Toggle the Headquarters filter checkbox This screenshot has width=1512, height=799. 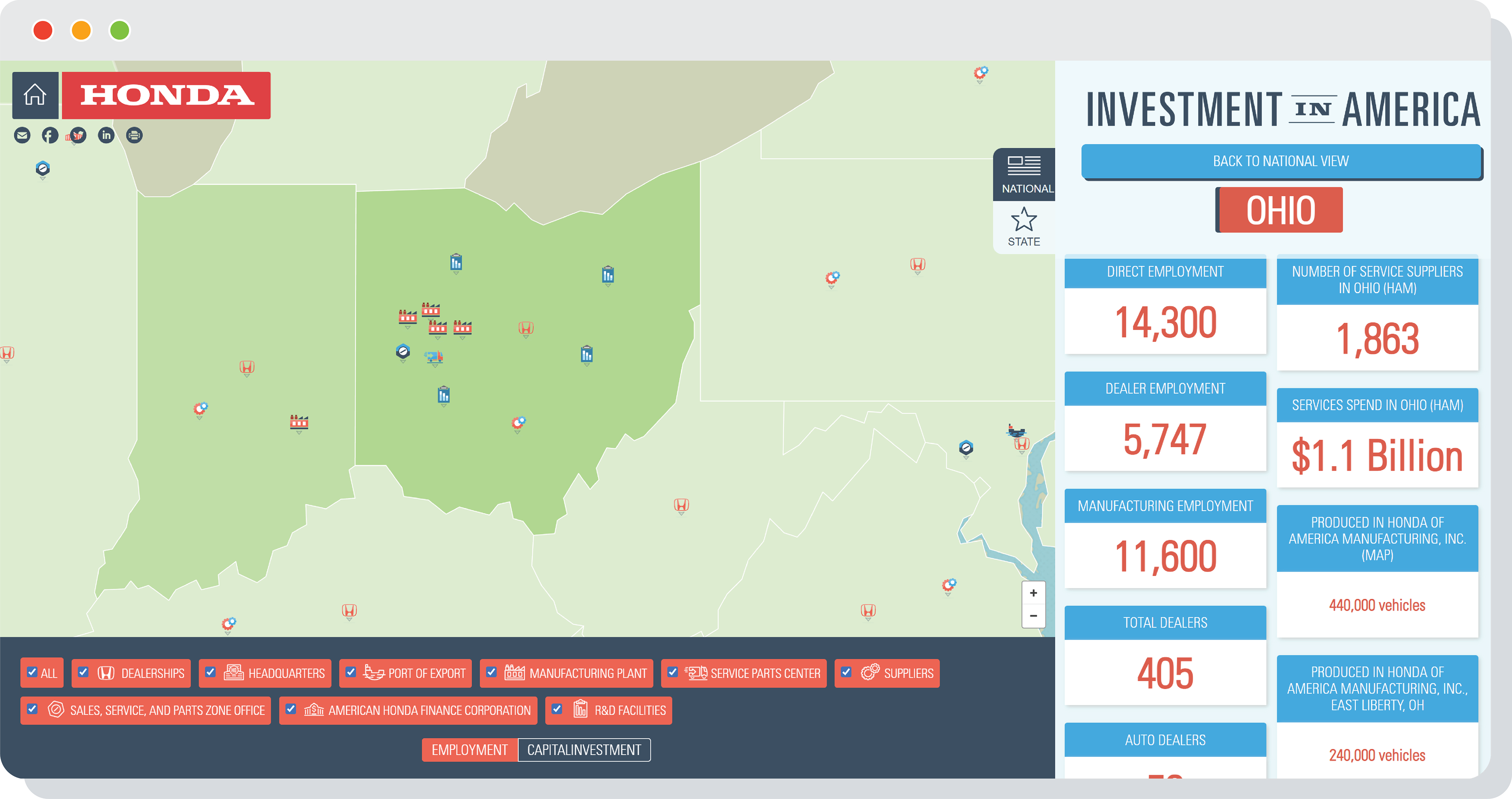(x=211, y=672)
